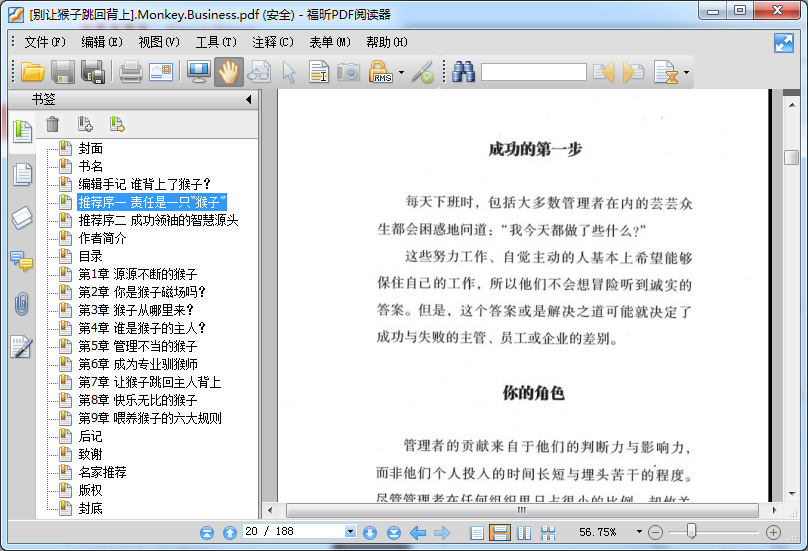Go to previous page button
The height and width of the screenshot is (551, 808).
click(x=230, y=532)
